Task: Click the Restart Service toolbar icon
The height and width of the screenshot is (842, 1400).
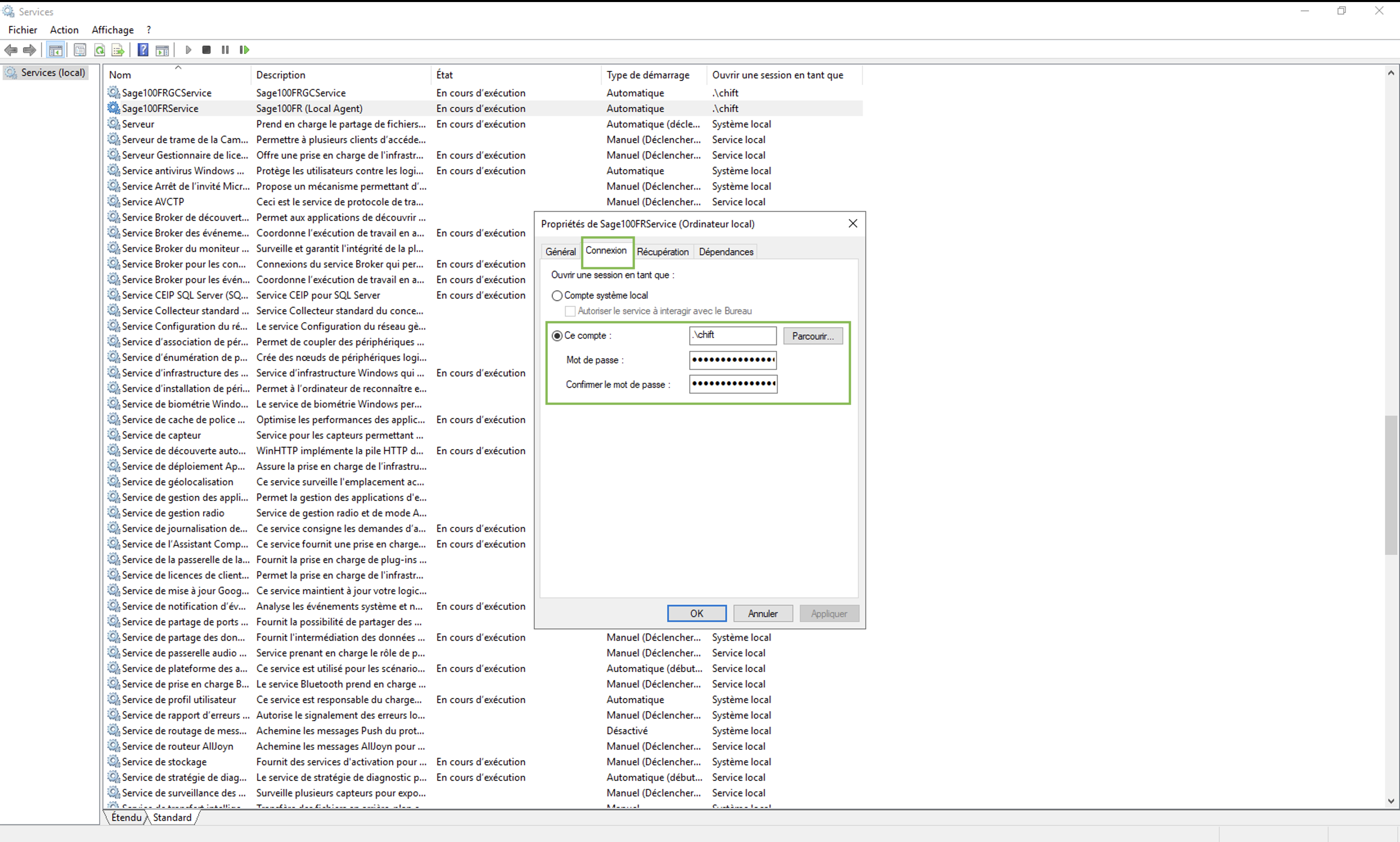Action: click(244, 50)
